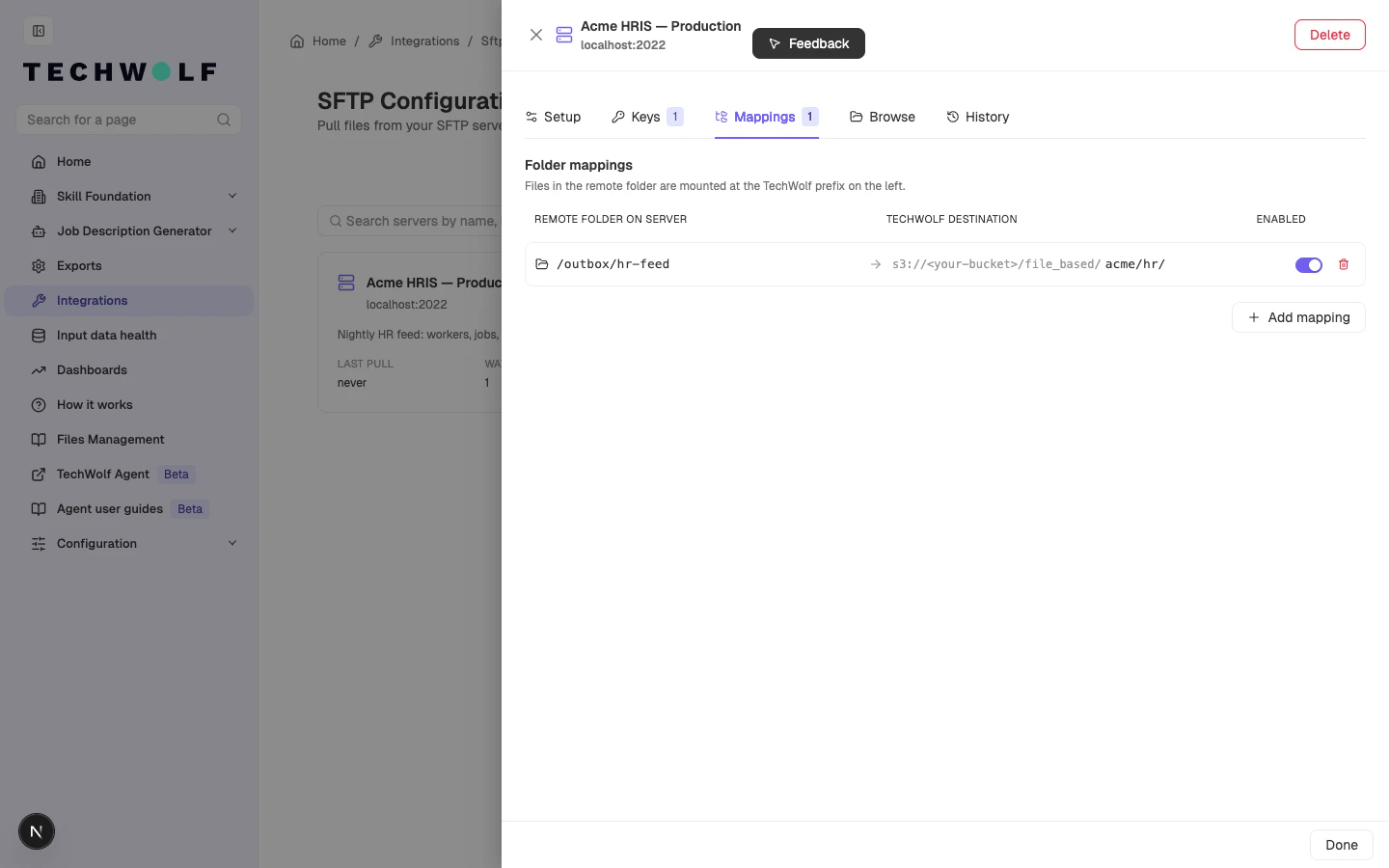This screenshot has width=1389, height=868.
Task: Disable the /outbox/hr-feed mapping toggle
Action: 1309,265
